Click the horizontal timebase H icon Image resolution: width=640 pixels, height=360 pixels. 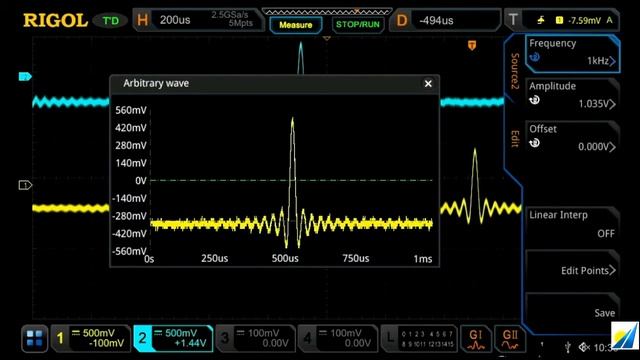tap(142, 20)
